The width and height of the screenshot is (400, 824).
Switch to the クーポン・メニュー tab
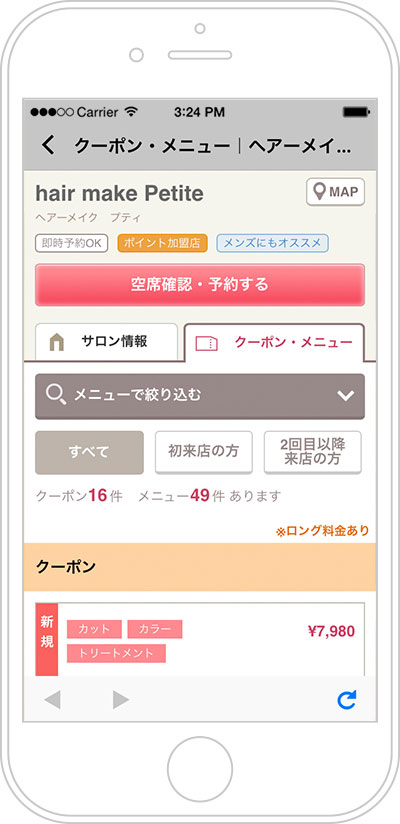(274, 343)
